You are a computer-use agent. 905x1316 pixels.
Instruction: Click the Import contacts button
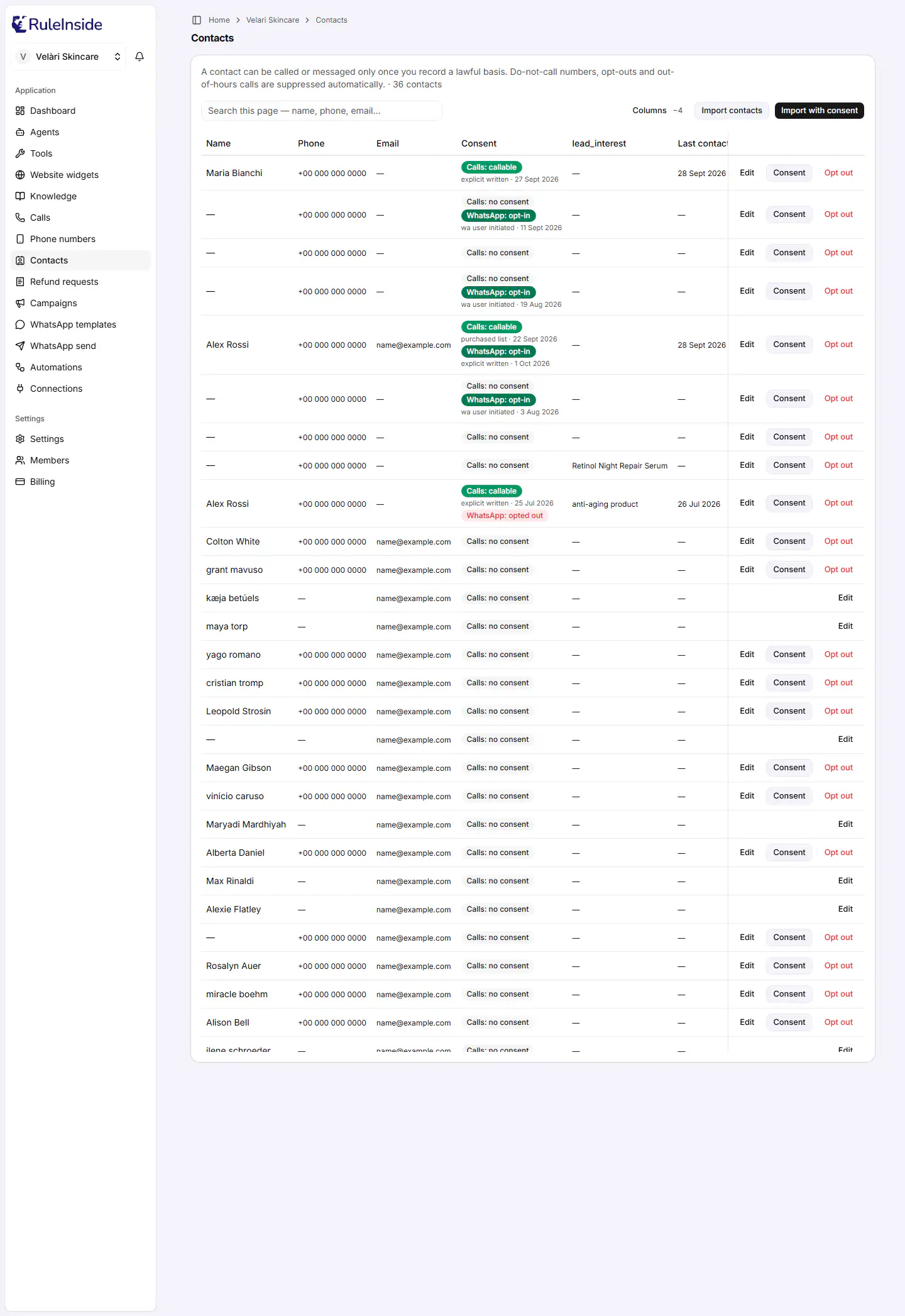(732, 111)
